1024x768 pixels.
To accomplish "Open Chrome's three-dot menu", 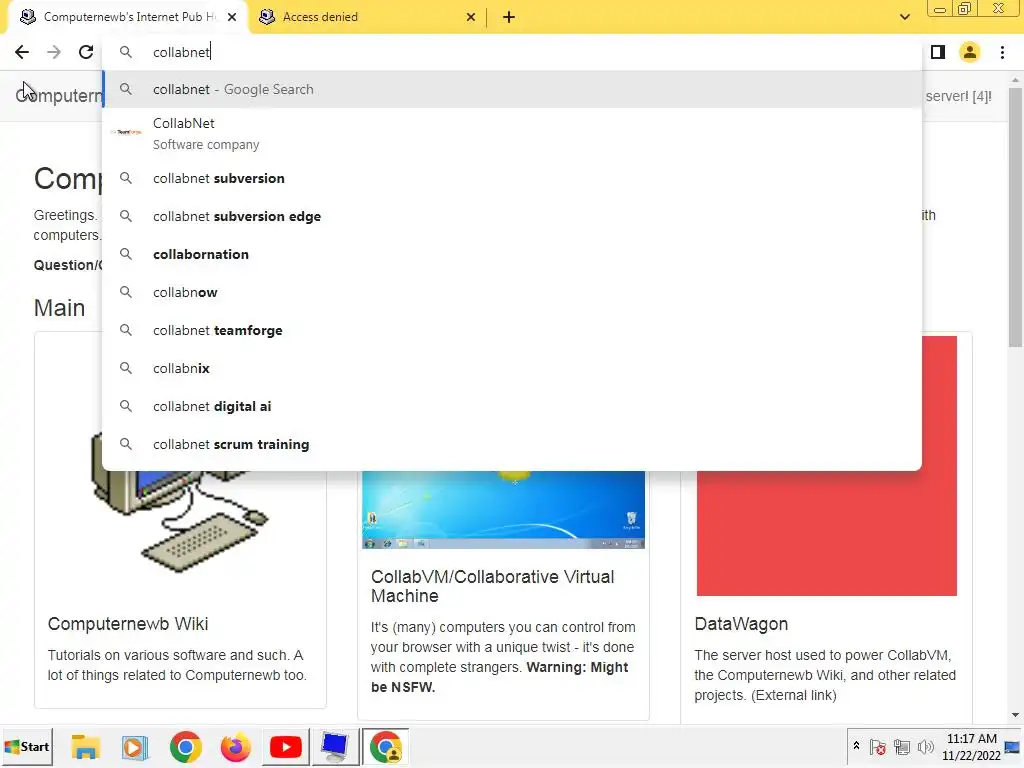I will (1002, 52).
